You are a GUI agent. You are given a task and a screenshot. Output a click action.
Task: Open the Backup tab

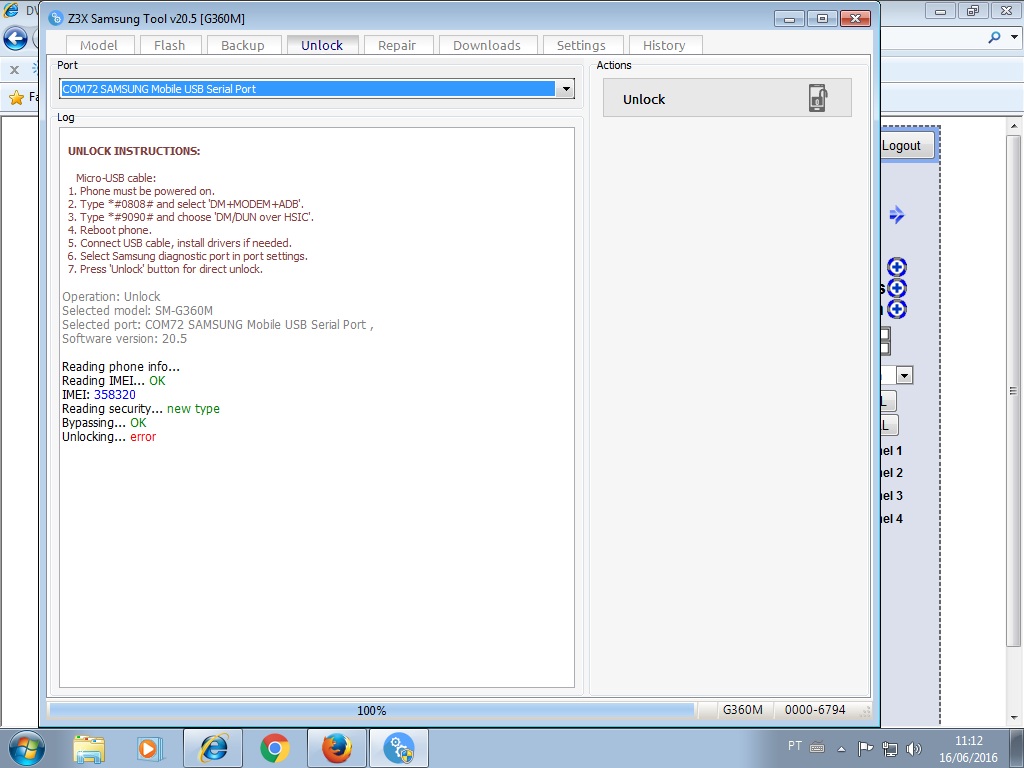[243, 45]
